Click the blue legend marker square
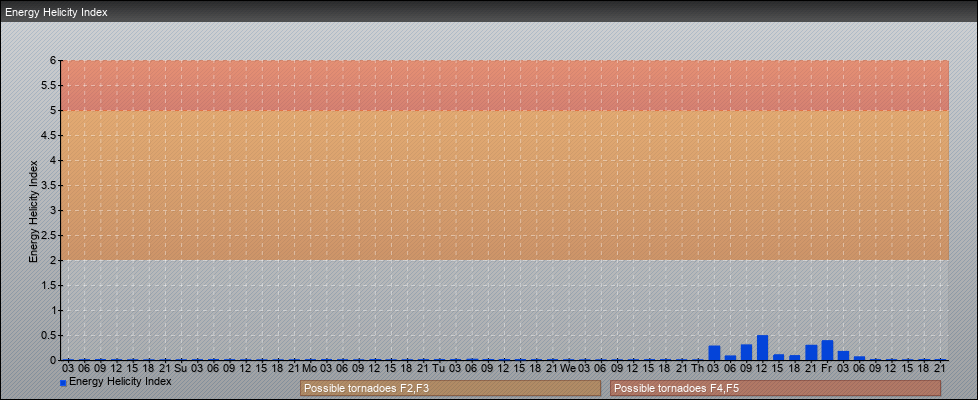Image resolution: width=978 pixels, height=400 pixels. [x=63, y=383]
